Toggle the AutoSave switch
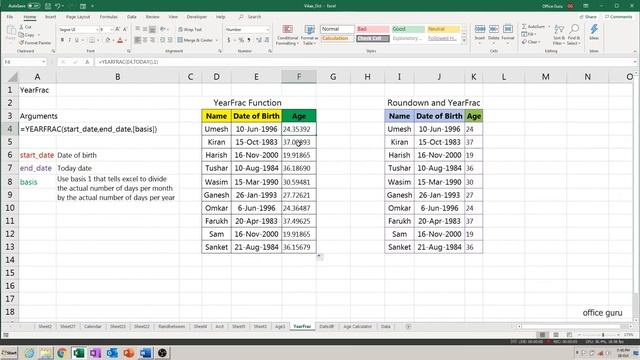 point(33,6)
